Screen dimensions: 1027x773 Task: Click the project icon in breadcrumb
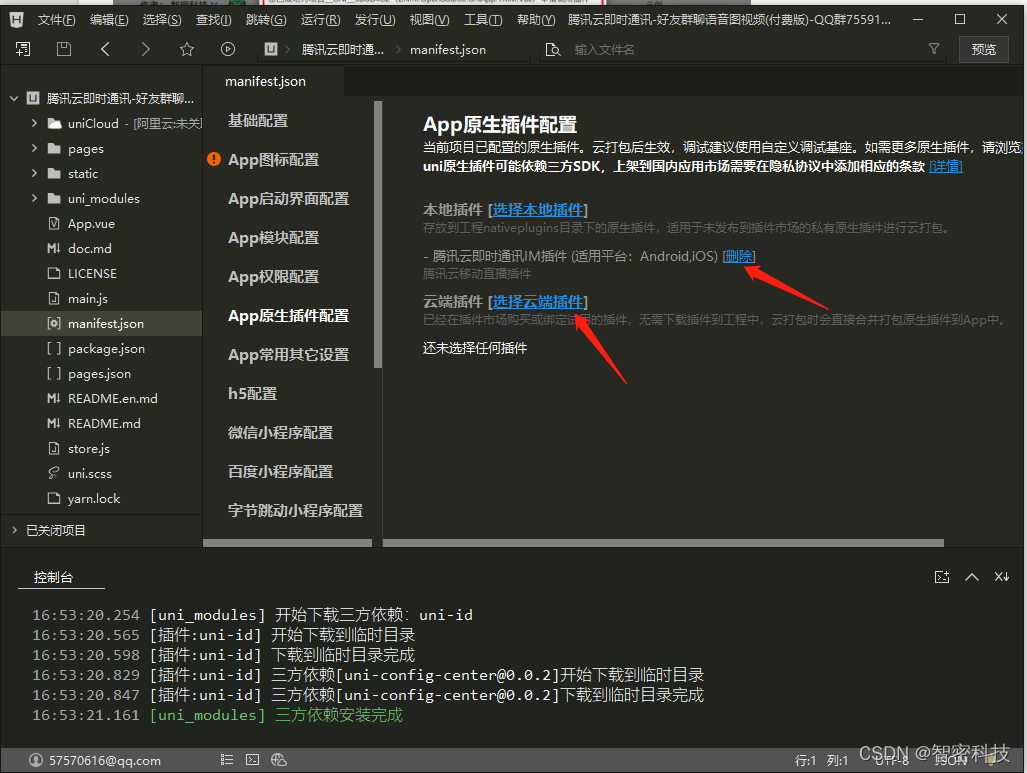coord(271,49)
